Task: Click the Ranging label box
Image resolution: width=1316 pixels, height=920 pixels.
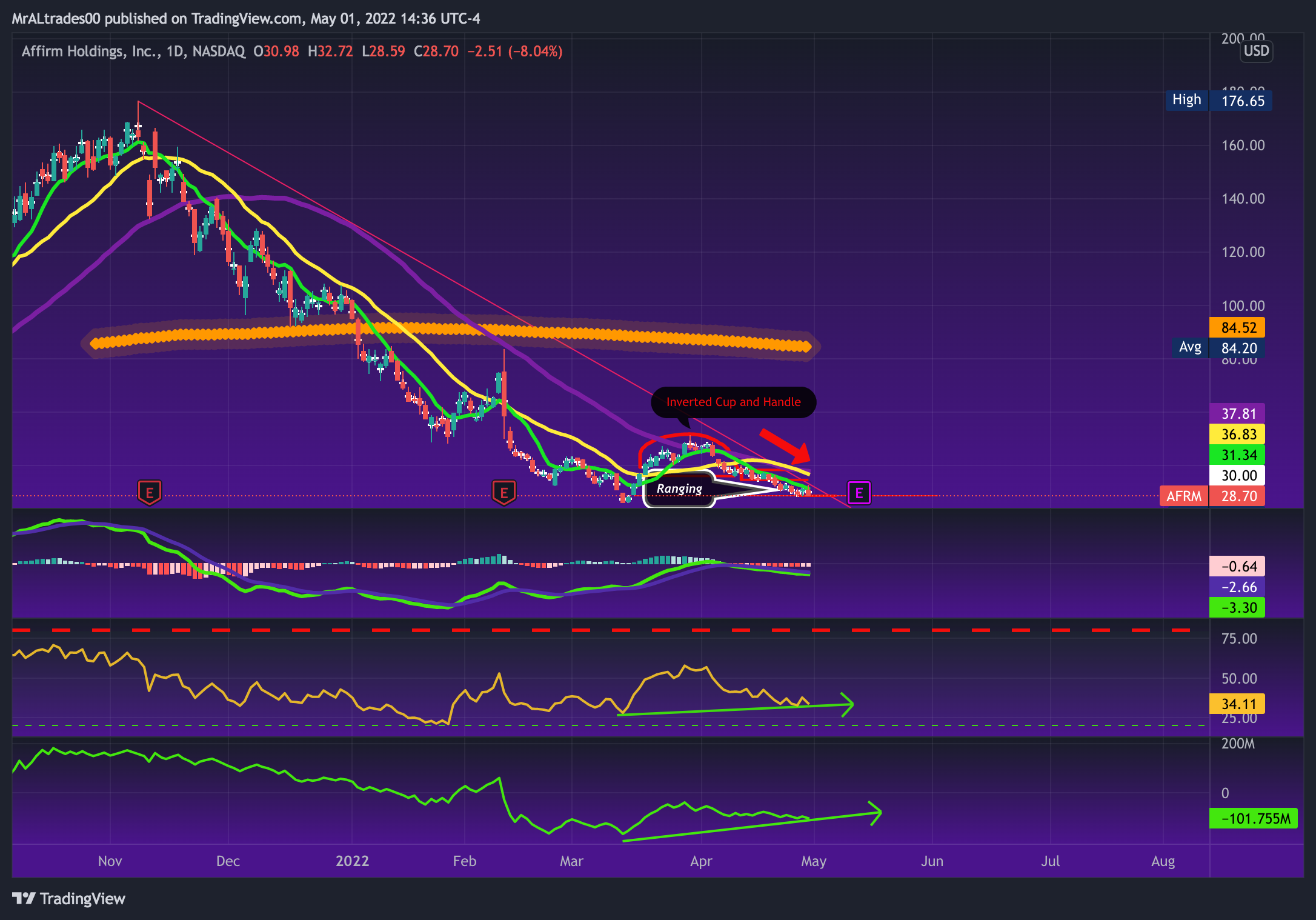Action: [679, 488]
